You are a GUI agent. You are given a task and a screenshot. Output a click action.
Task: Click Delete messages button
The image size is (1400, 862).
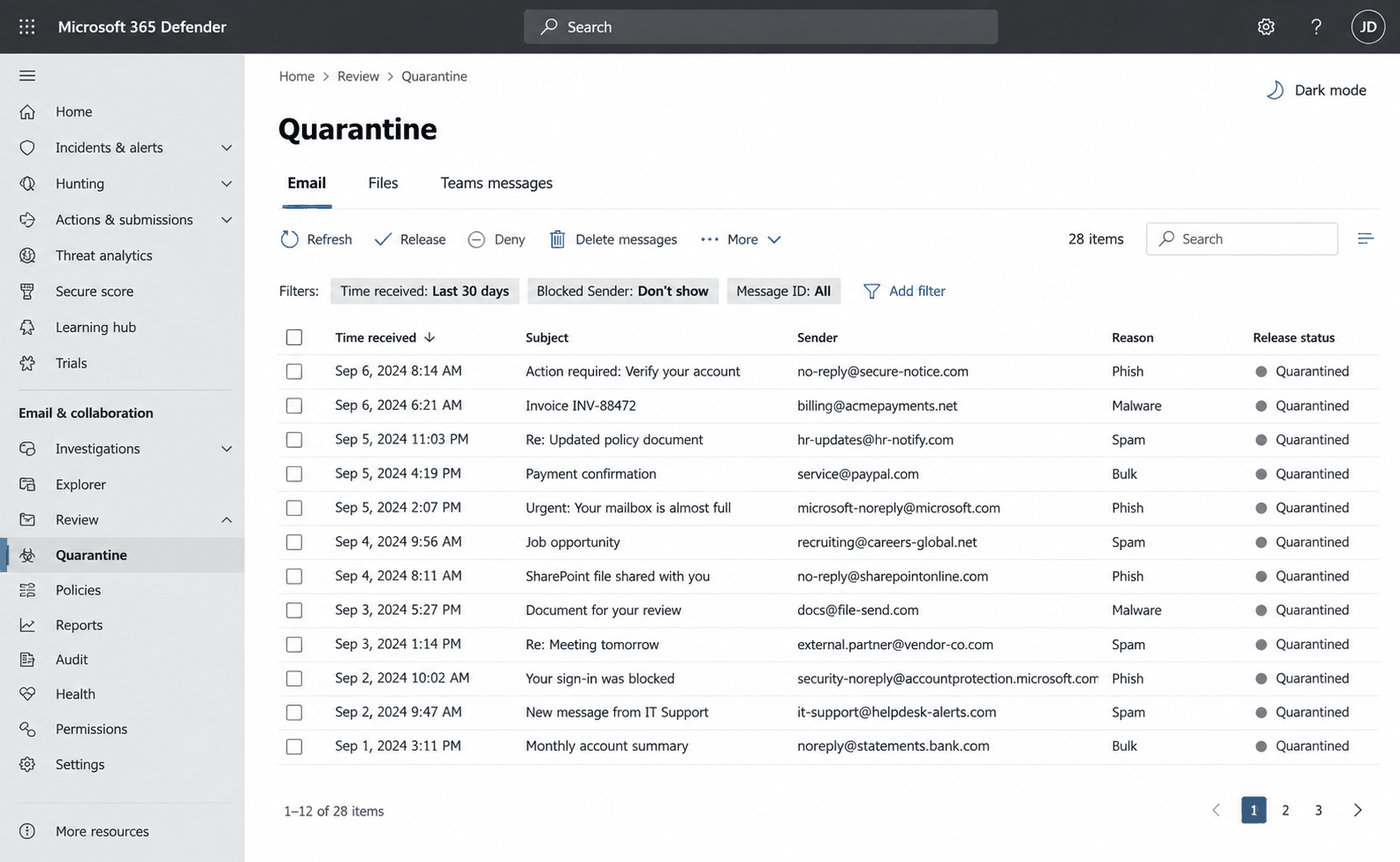[613, 239]
